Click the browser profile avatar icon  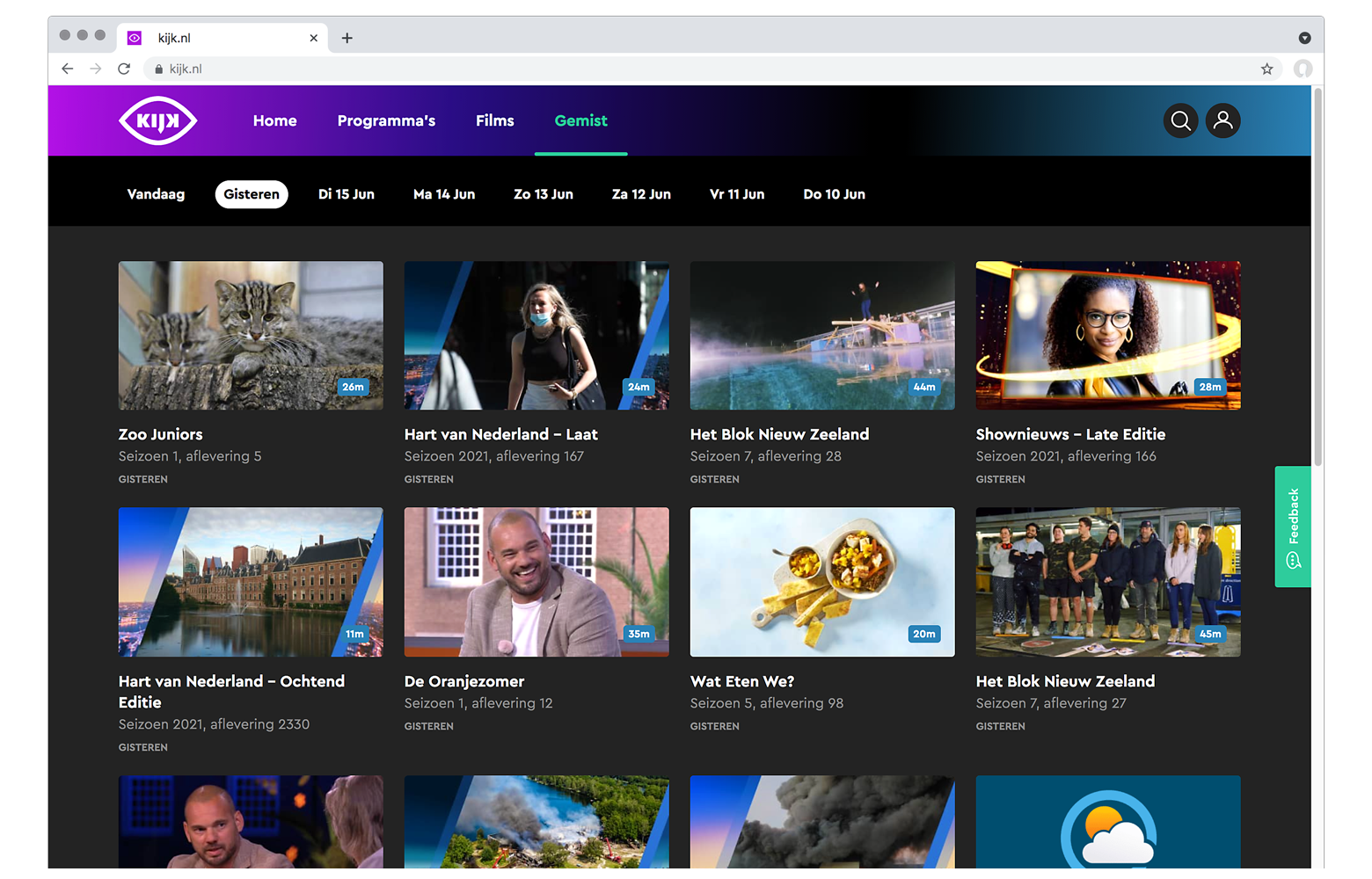[x=1303, y=69]
